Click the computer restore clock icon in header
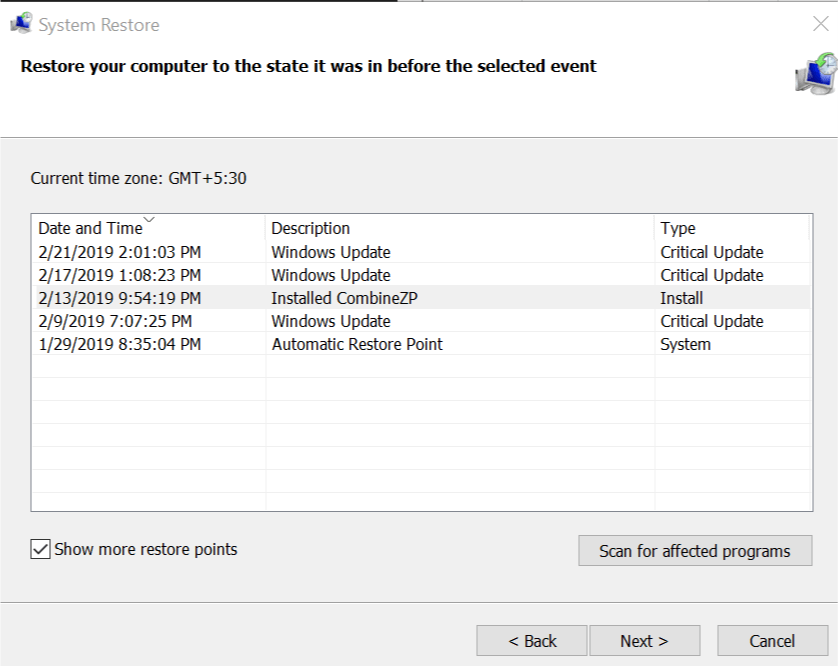 click(815, 74)
